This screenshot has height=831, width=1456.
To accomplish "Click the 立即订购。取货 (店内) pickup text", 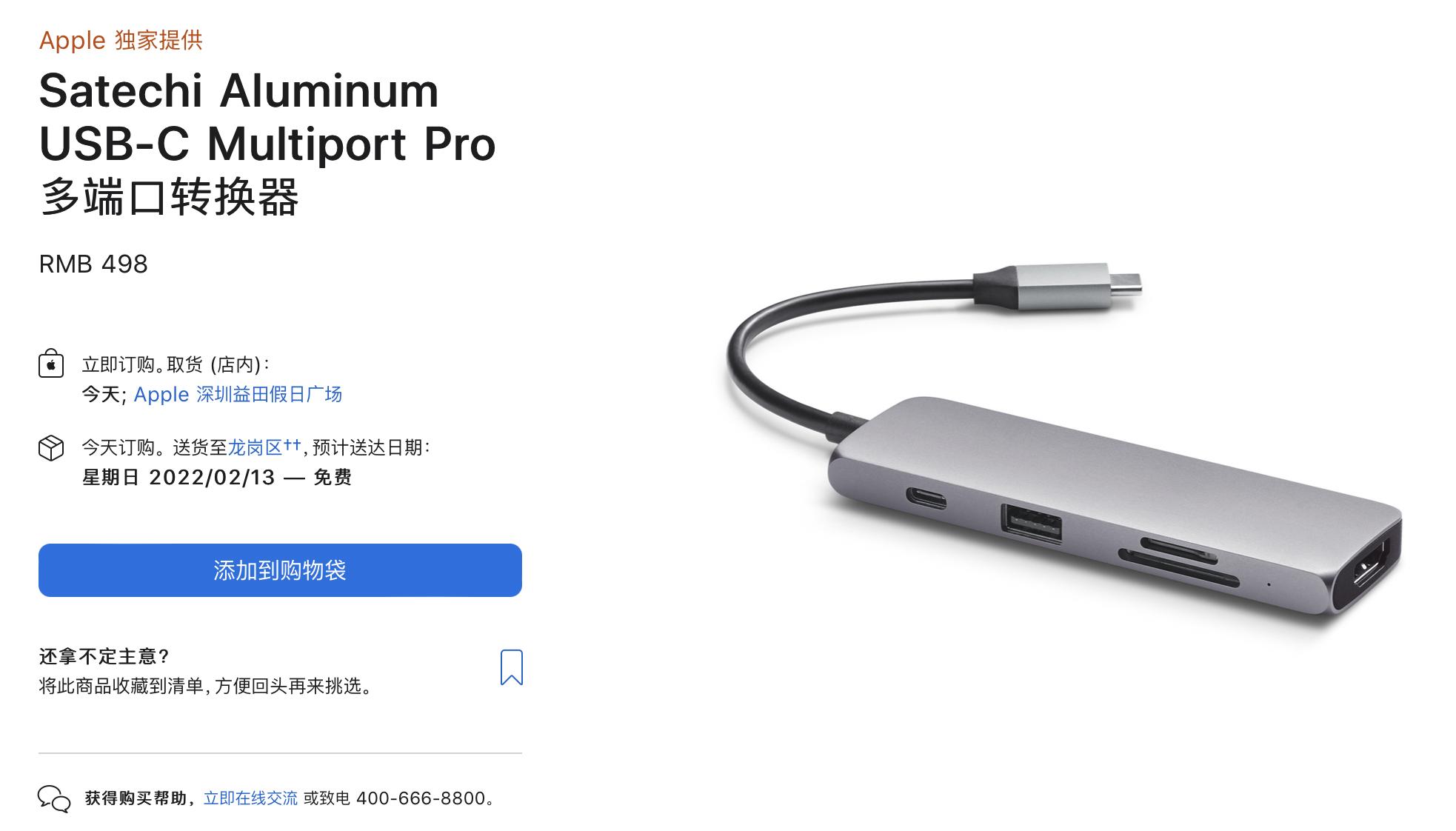I will tap(176, 364).
